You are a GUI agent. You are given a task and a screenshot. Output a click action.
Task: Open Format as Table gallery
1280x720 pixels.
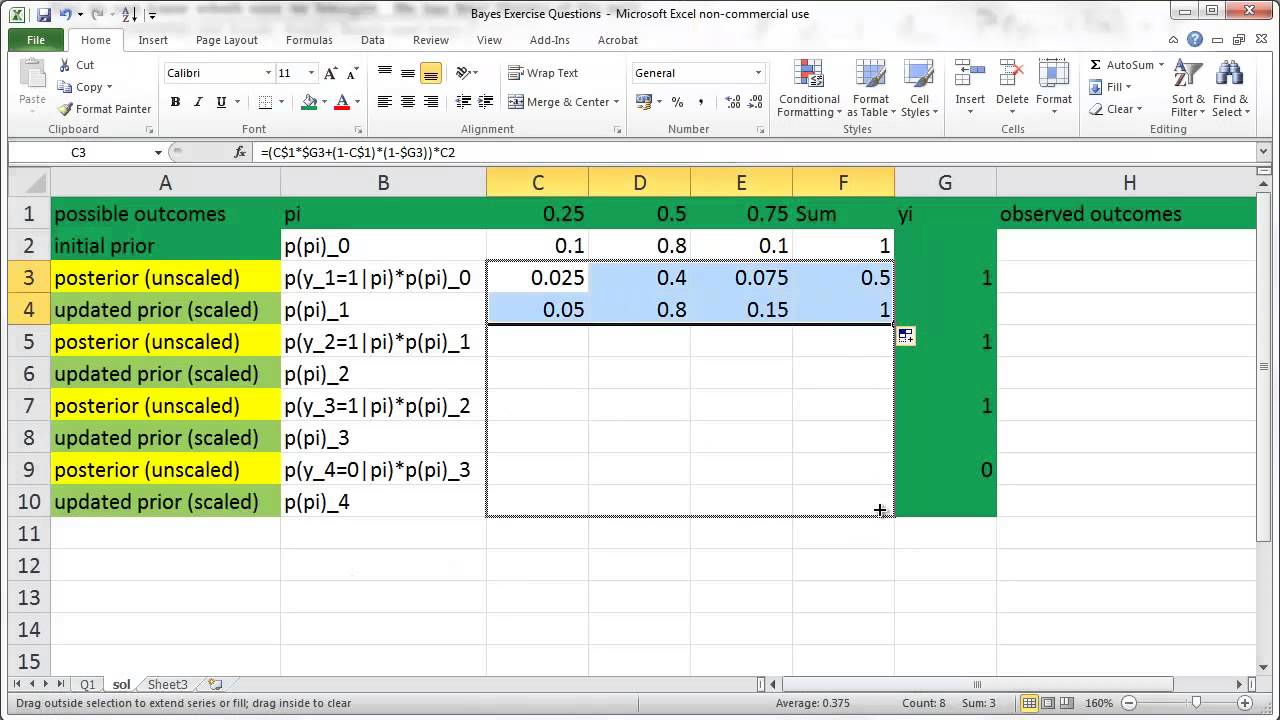tap(870, 89)
